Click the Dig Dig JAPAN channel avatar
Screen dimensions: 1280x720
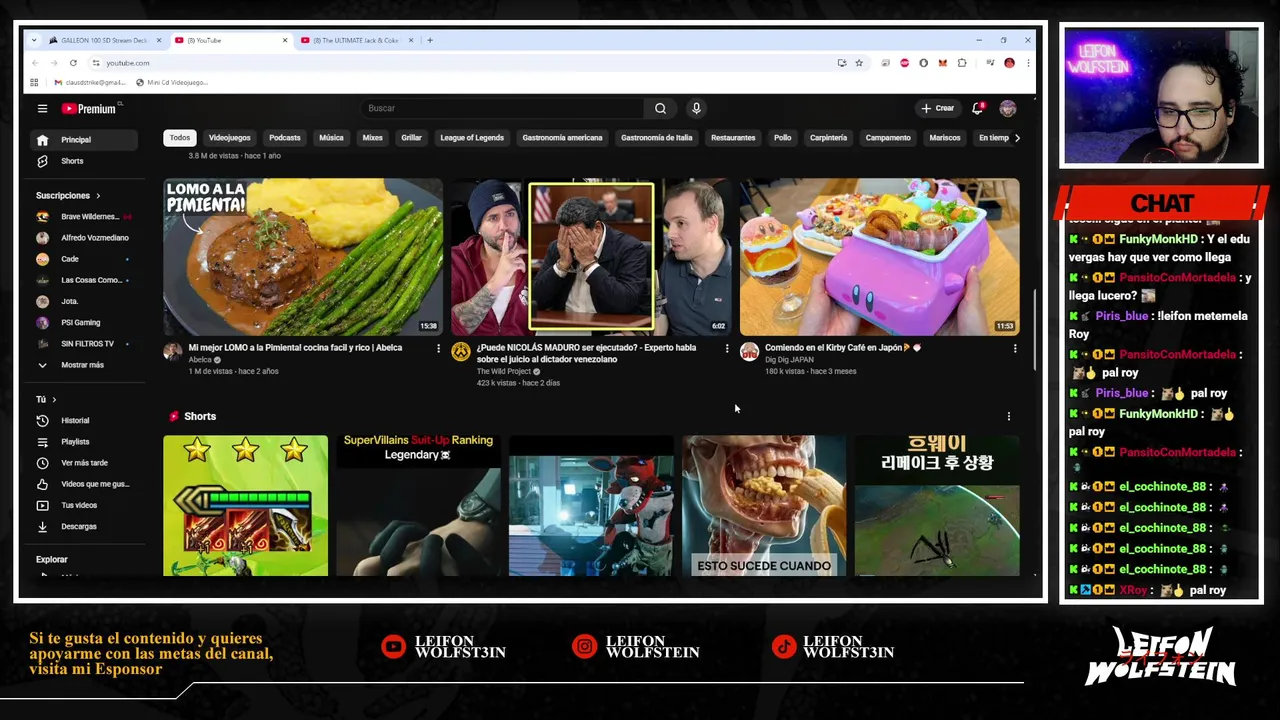tap(749, 351)
